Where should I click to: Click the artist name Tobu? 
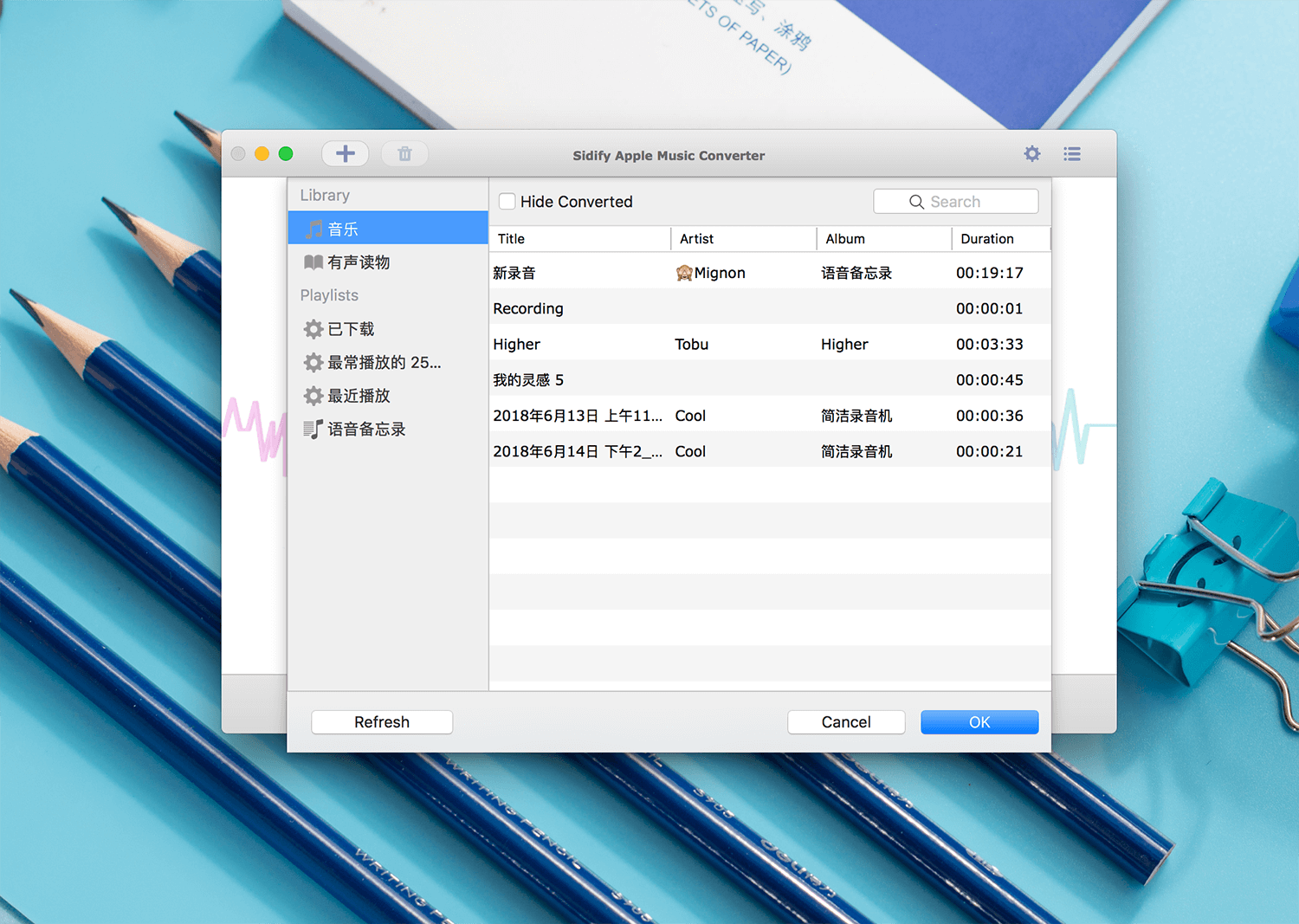(692, 345)
